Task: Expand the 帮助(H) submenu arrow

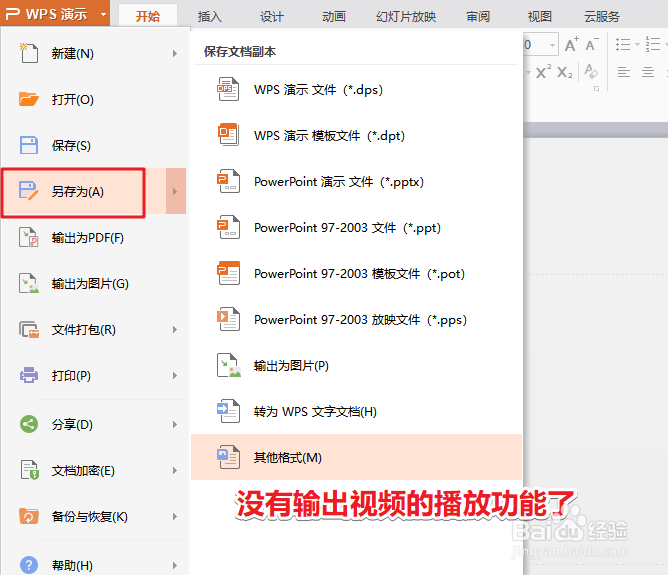Action: click(175, 565)
